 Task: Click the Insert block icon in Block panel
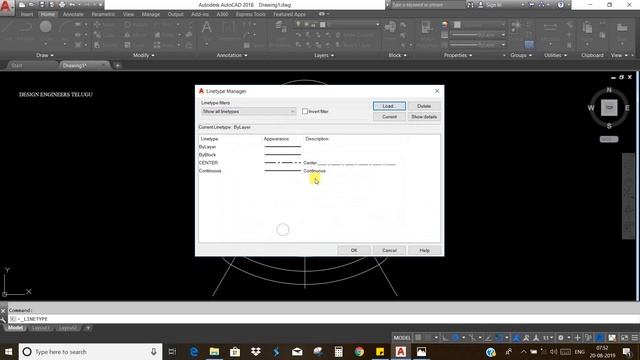pyautogui.click(x=390, y=27)
